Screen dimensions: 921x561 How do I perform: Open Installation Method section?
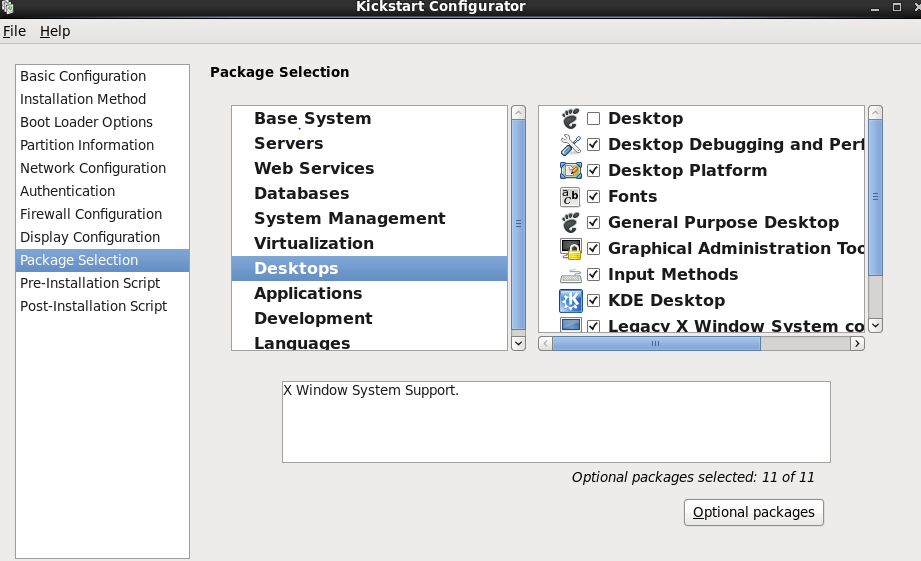102,99
